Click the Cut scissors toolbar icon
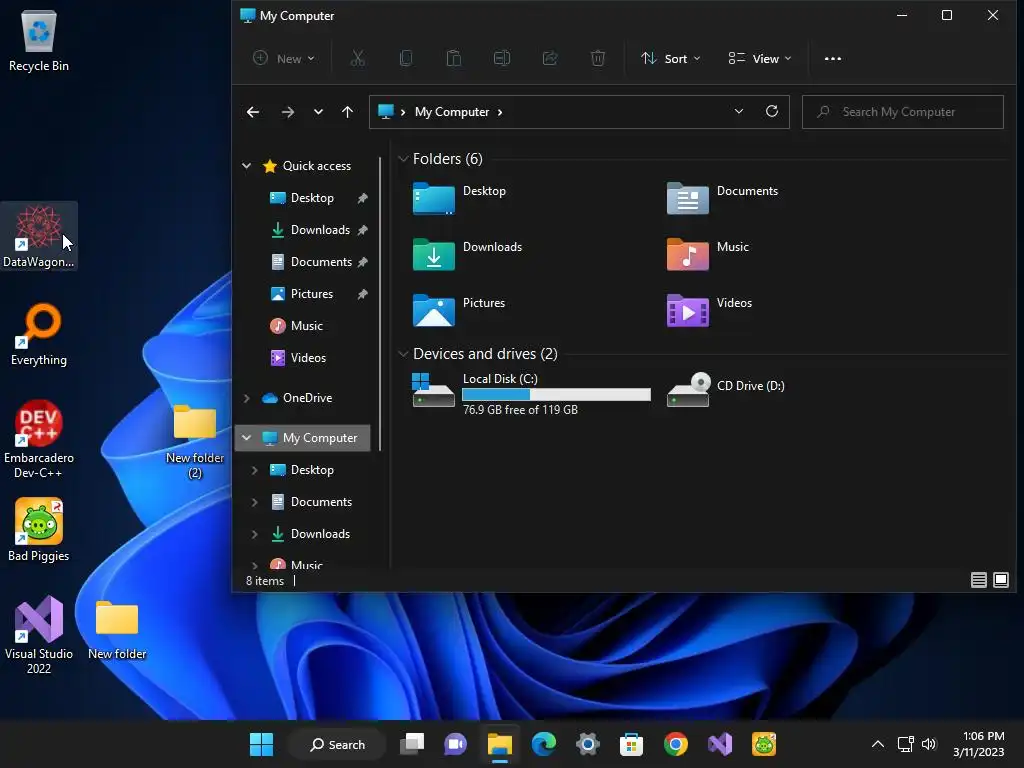Image resolution: width=1024 pixels, height=768 pixels. pyautogui.click(x=357, y=59)
